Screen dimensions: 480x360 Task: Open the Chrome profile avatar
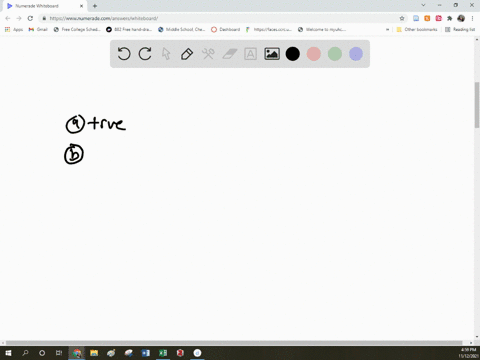[461, 18]
